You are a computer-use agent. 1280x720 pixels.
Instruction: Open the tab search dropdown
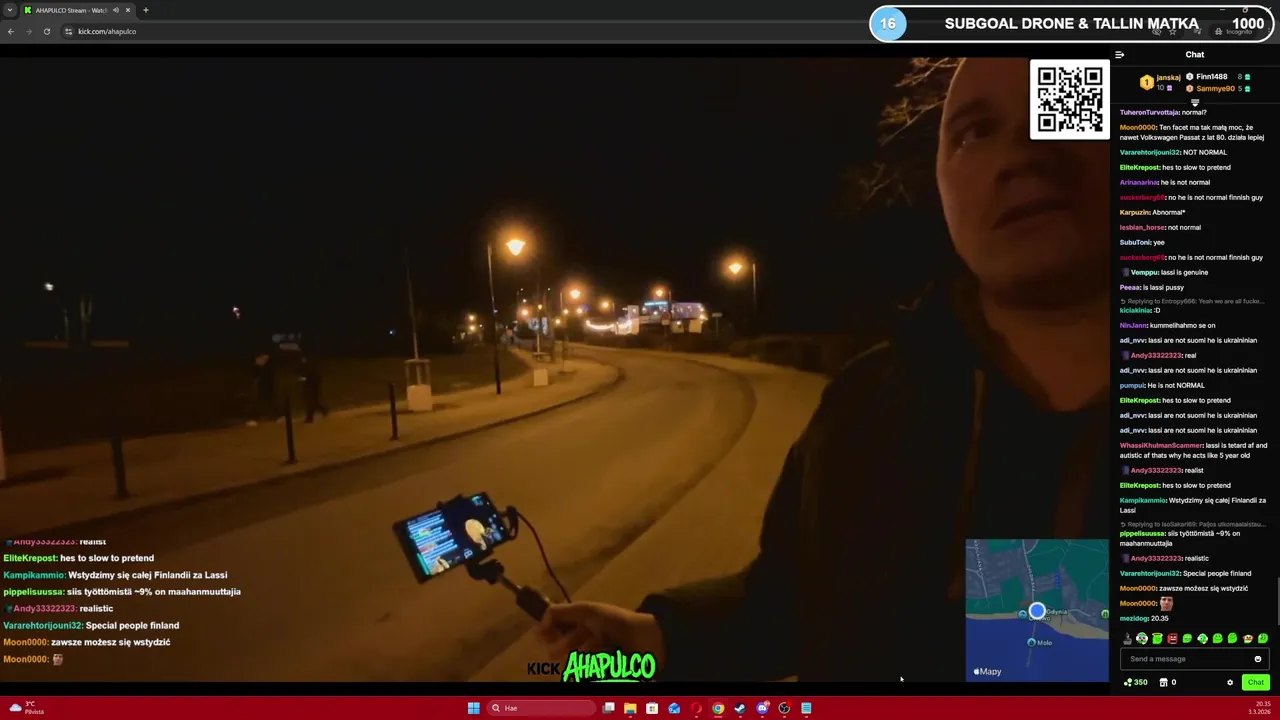10,10
